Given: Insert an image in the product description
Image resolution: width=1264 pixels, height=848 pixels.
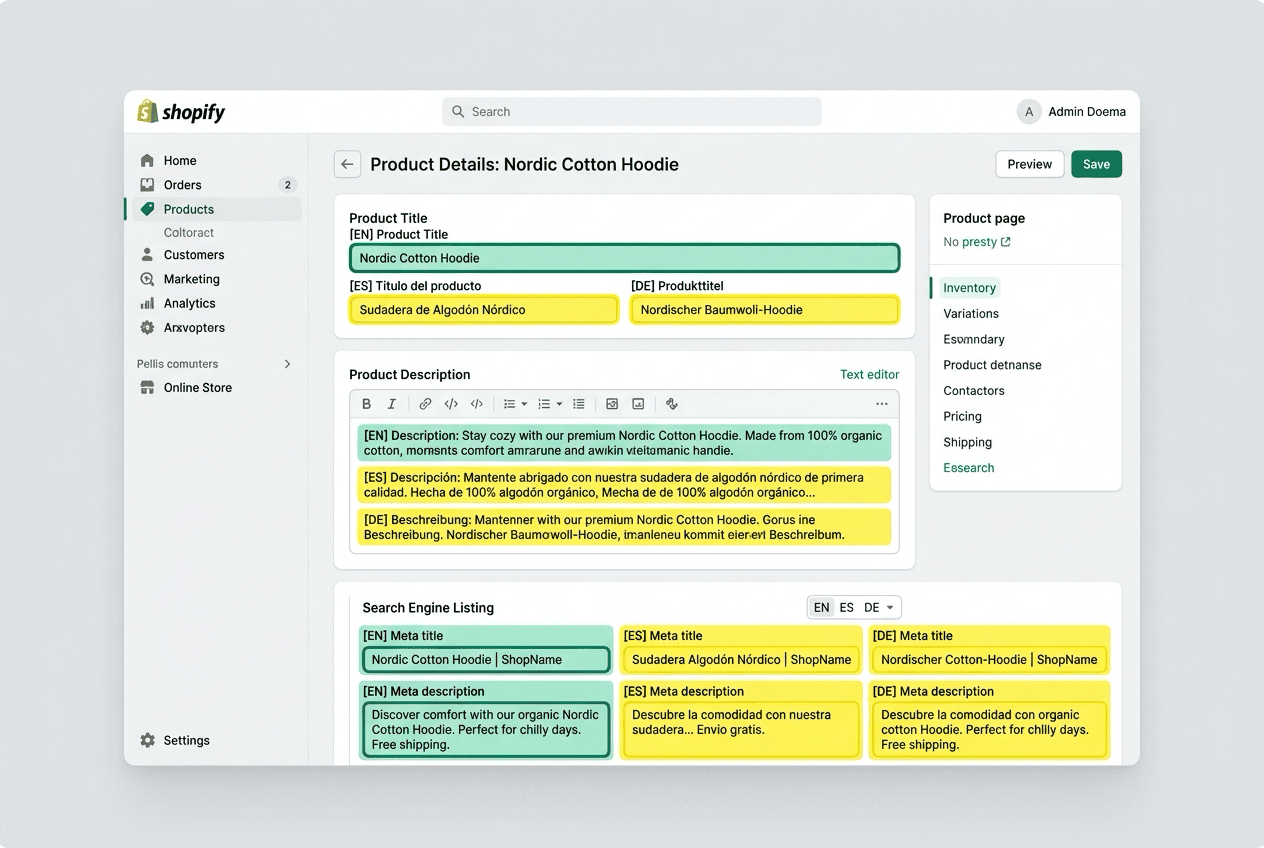Looking at the screenshot, I should point(612,404).
